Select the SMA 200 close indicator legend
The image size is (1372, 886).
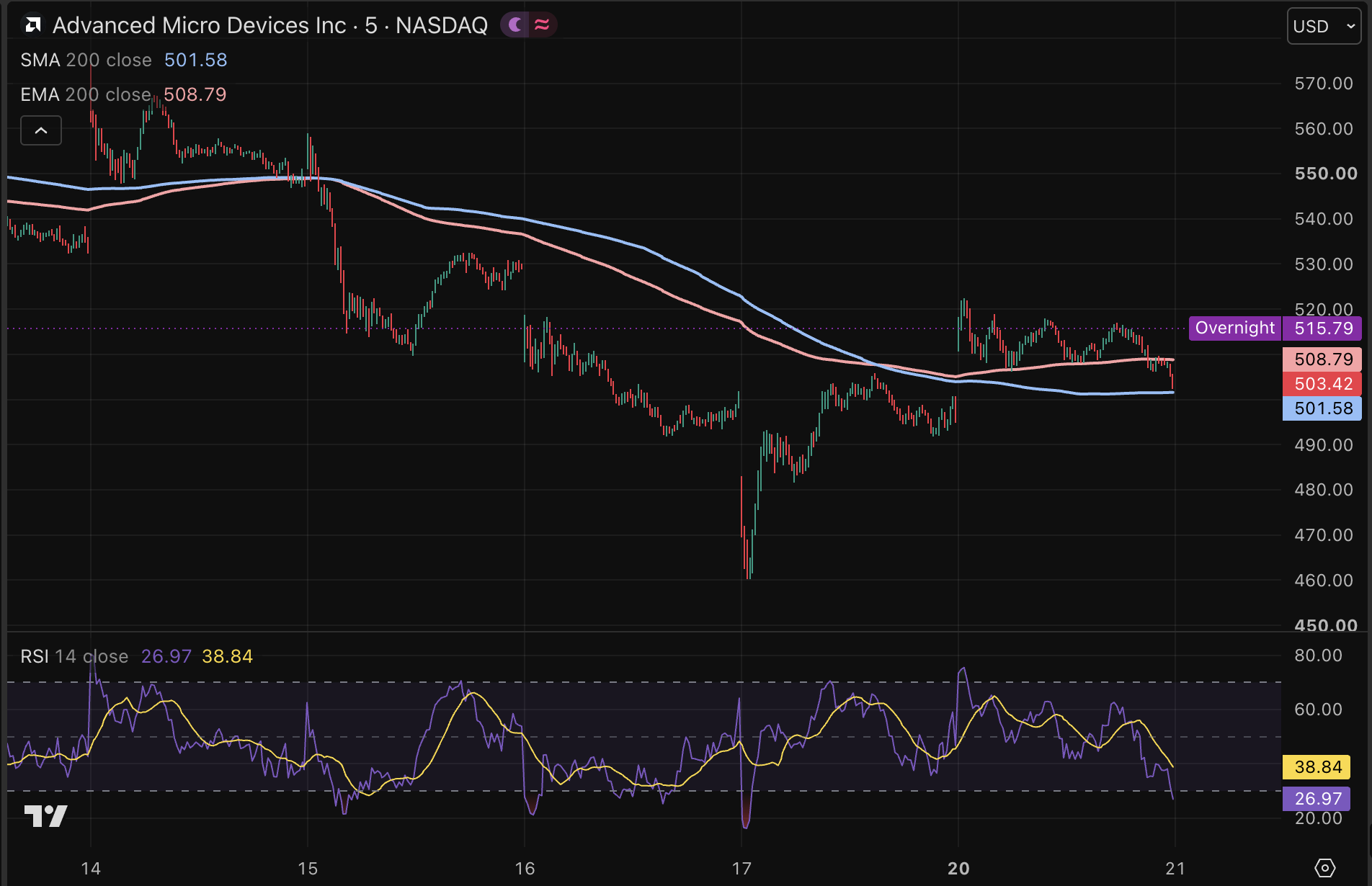point(86,60)
